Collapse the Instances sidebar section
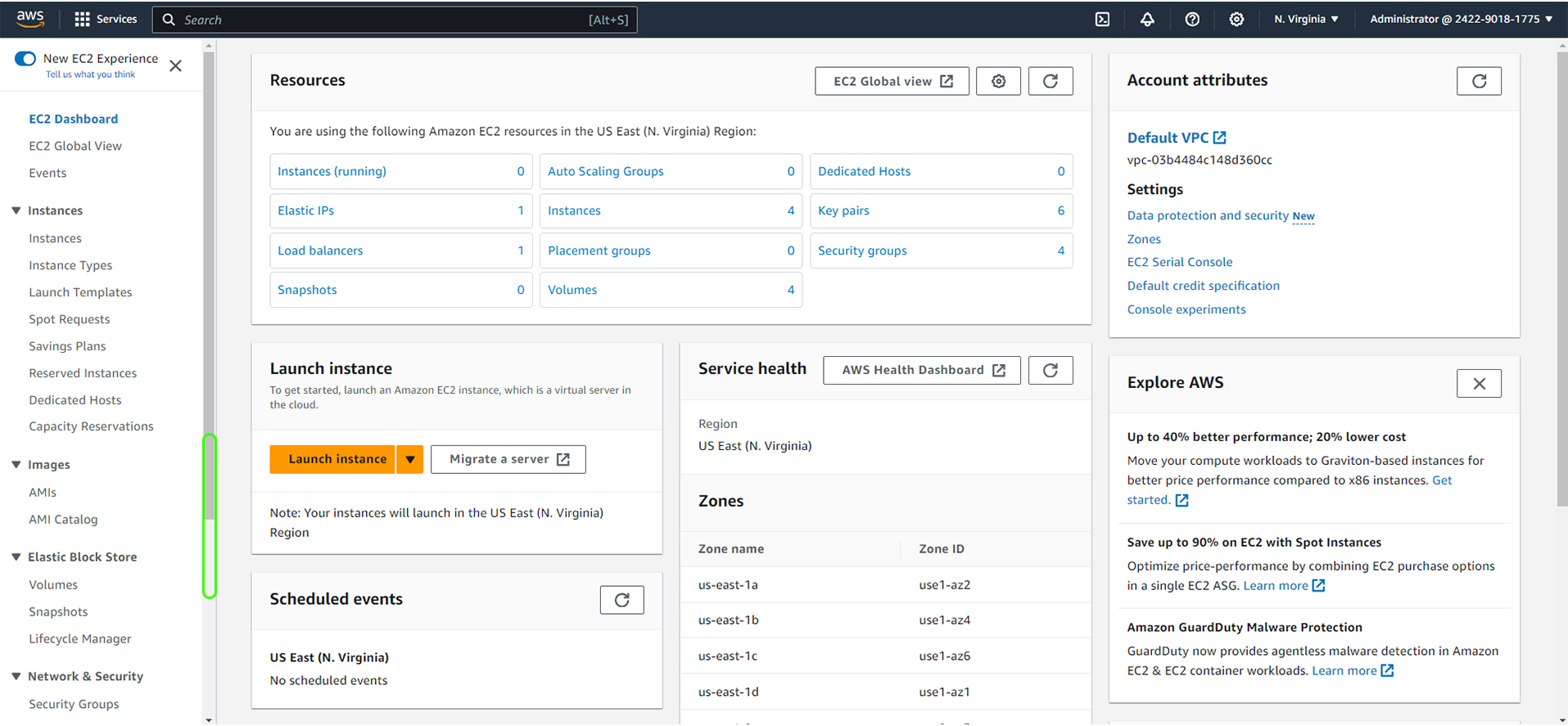1568x726 pixels. tap(16, 210)
